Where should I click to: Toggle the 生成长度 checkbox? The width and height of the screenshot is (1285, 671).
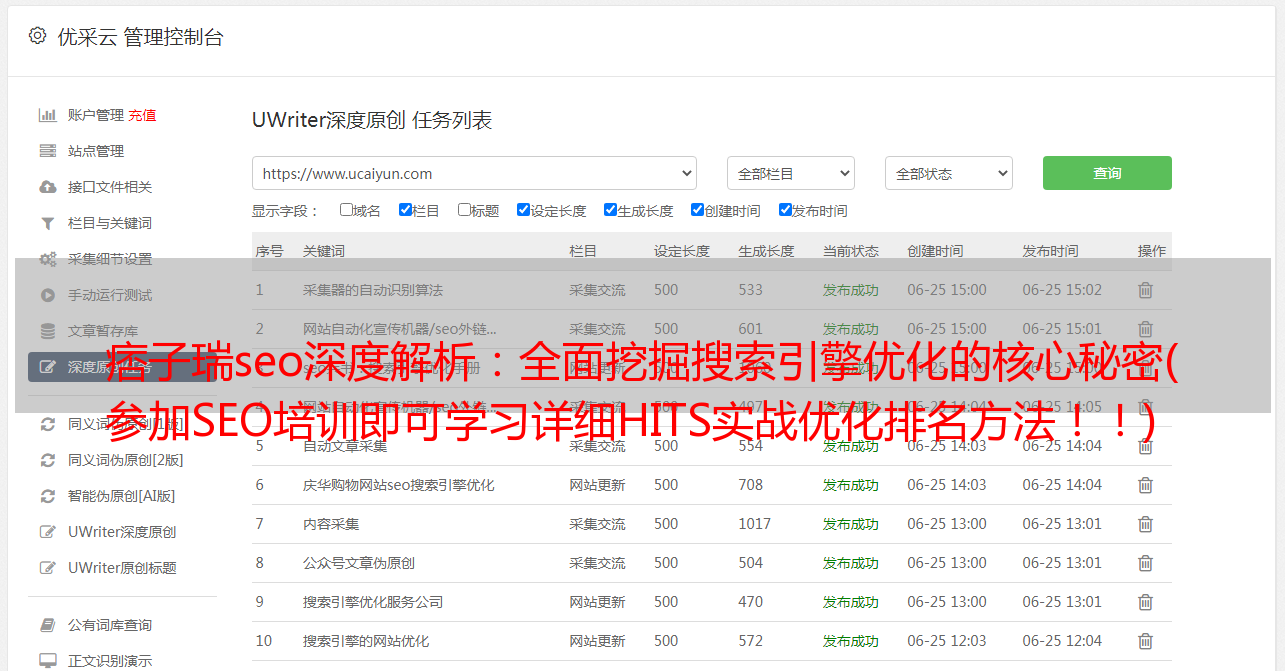point(610,210)
